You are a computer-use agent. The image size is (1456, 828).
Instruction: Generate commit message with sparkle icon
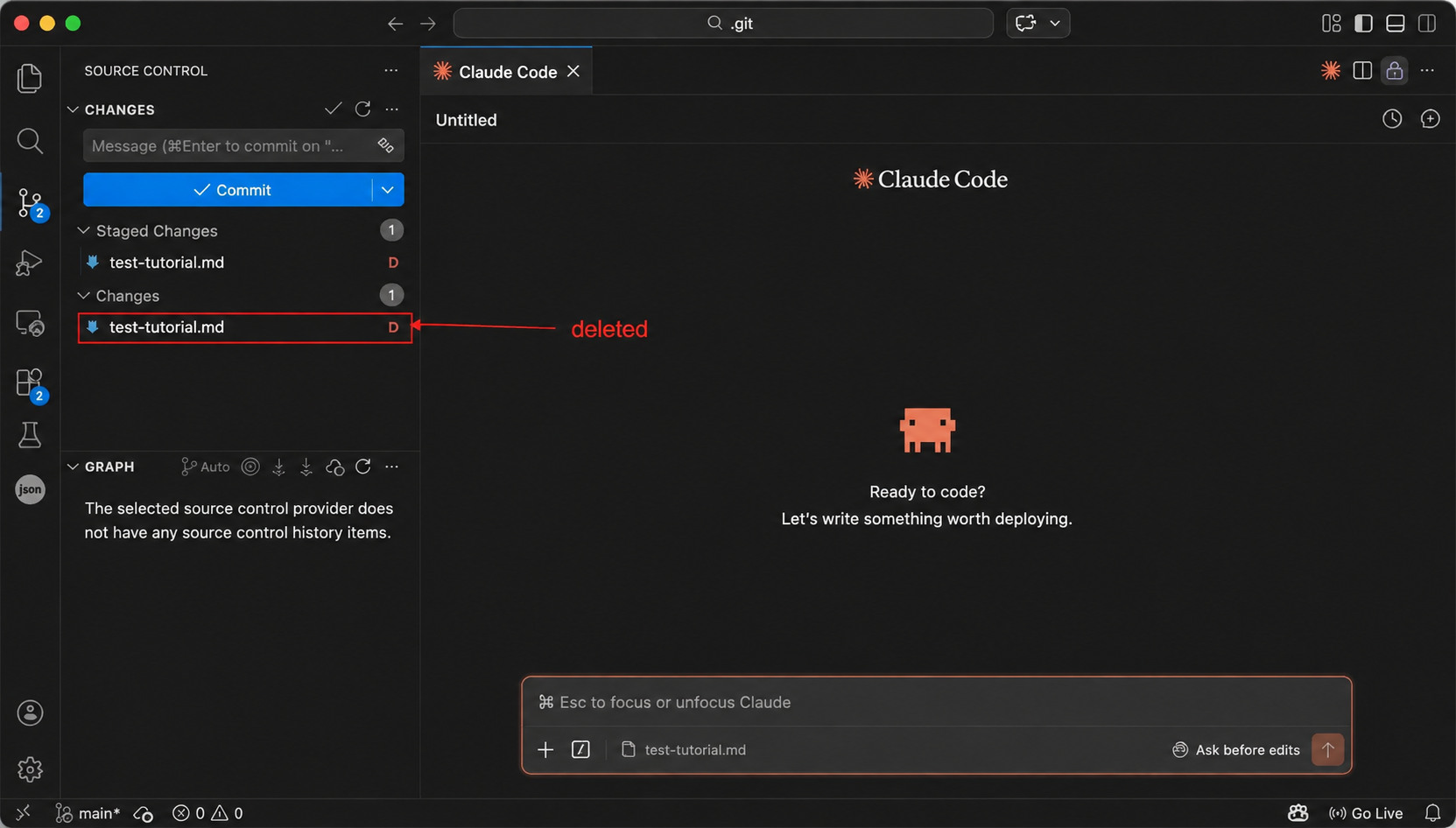386,146
